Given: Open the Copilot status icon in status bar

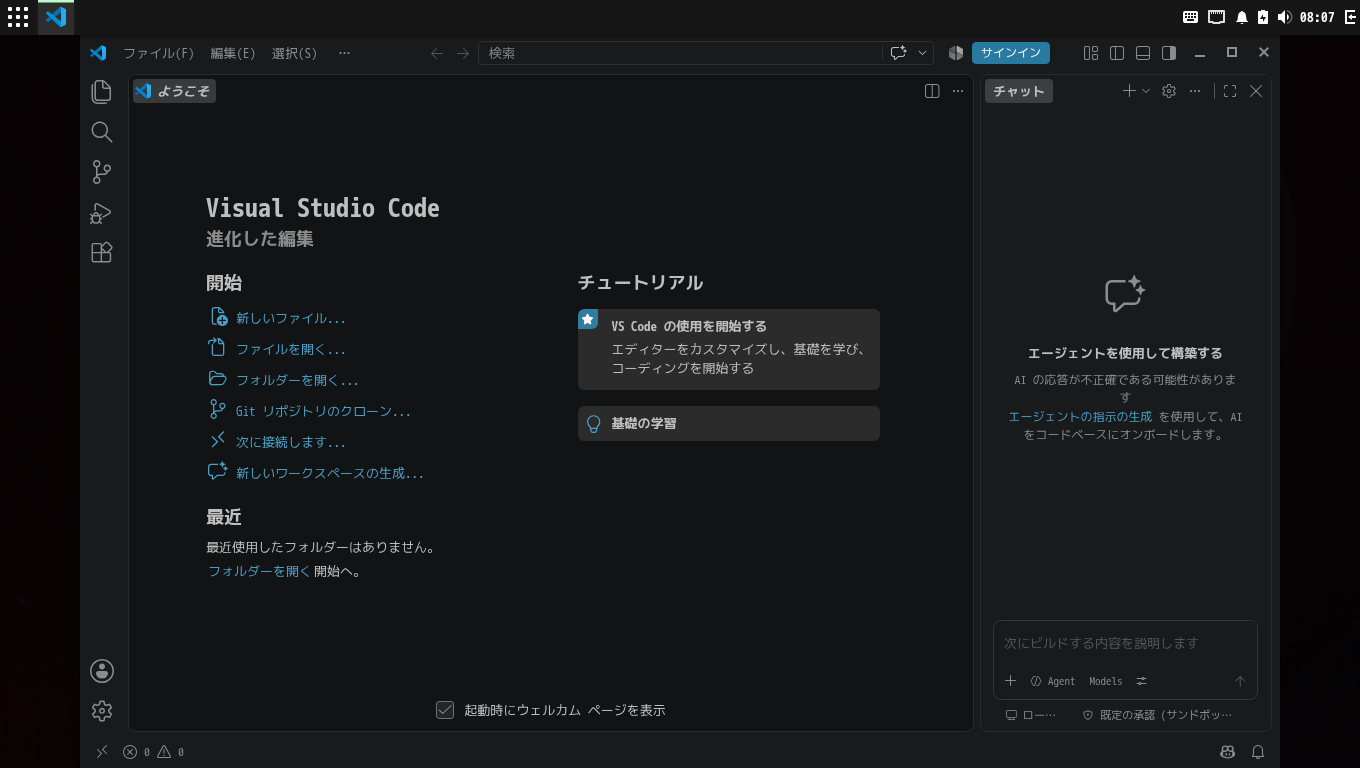Looking at the screenshot, I should [1228, 752].
